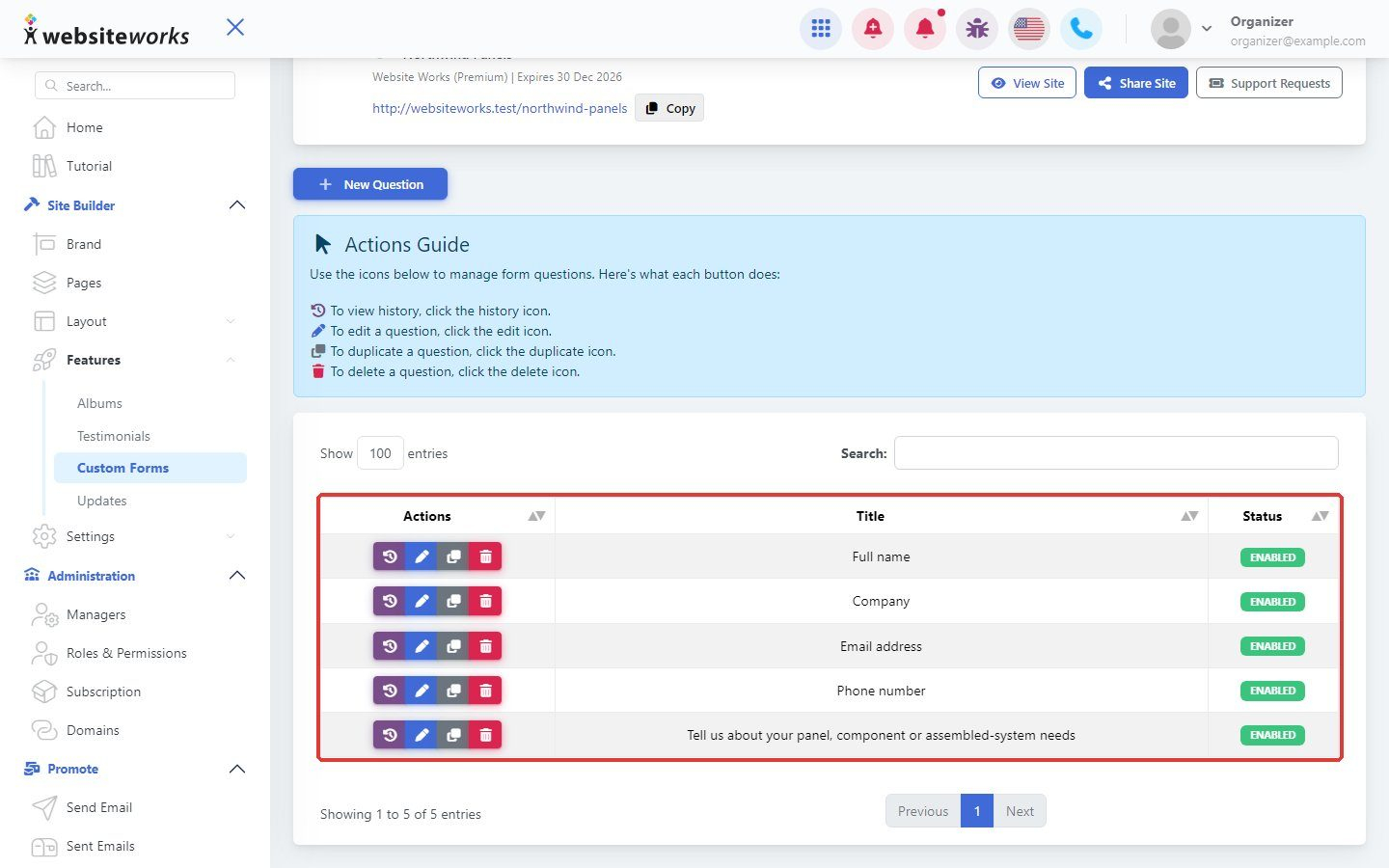Select Custom Forms menu item
Screen dimensions: 1389x868
click(x=150, y=468)
